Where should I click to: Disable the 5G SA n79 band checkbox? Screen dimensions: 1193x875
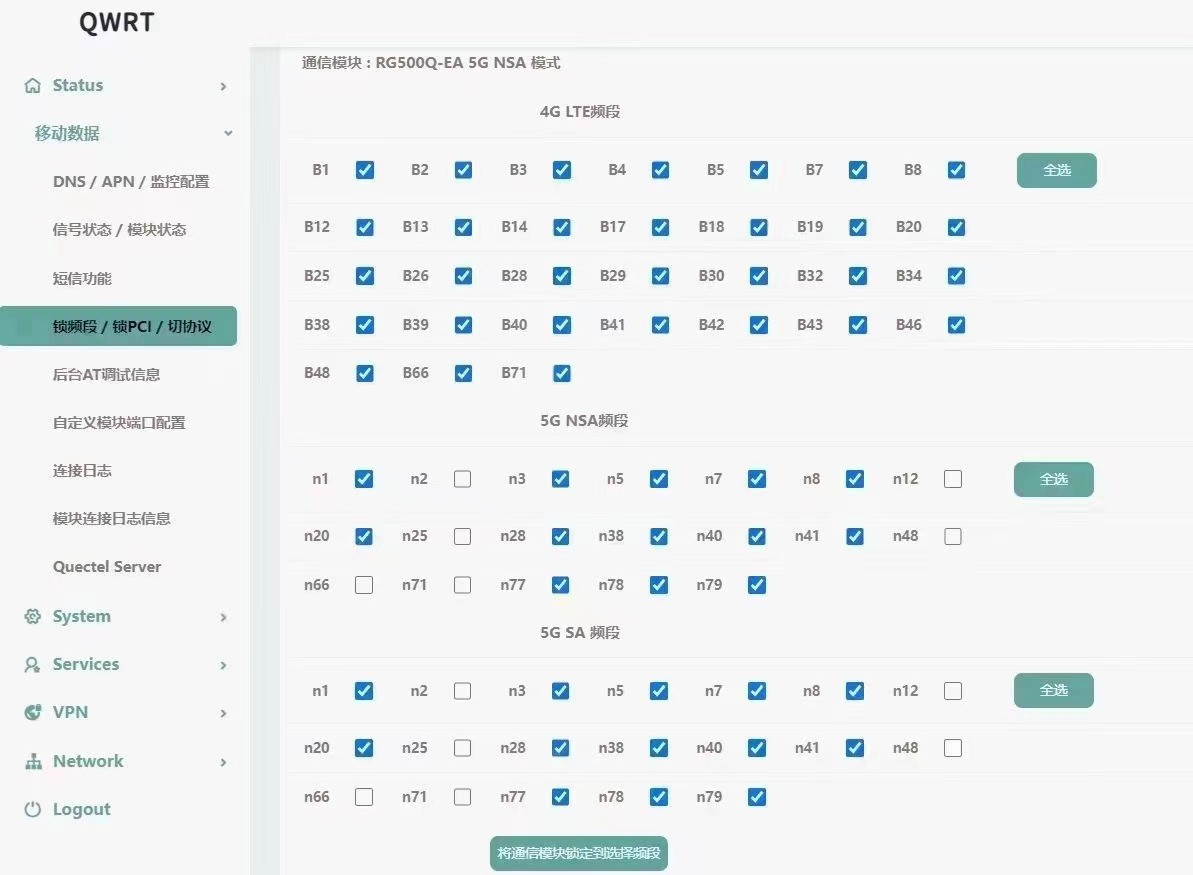point(757,797)
